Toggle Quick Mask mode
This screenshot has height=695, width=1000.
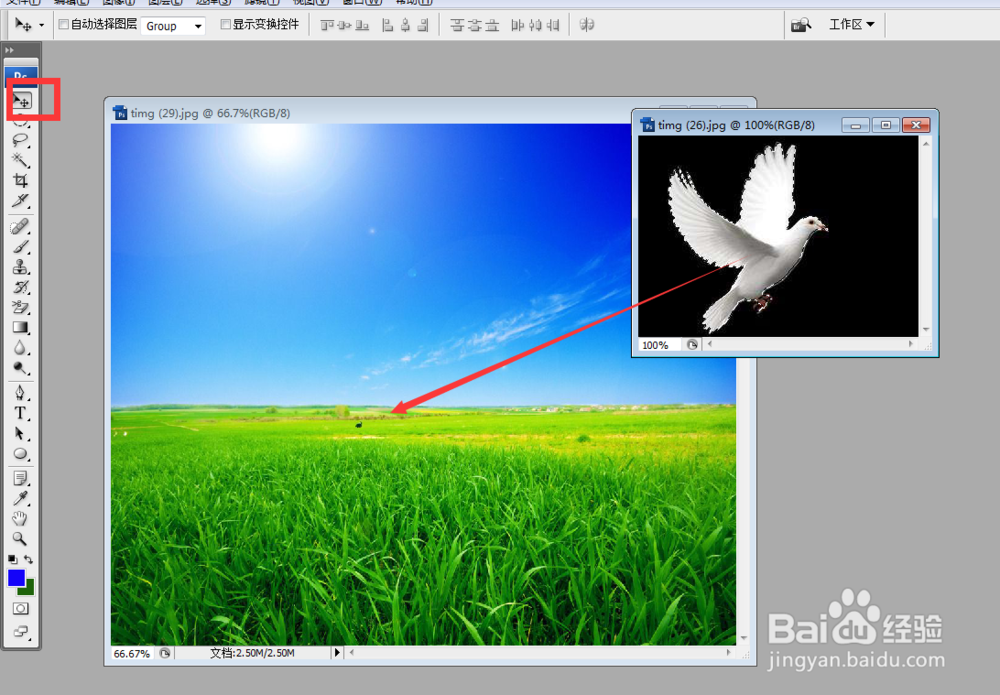tap(20, 608)
